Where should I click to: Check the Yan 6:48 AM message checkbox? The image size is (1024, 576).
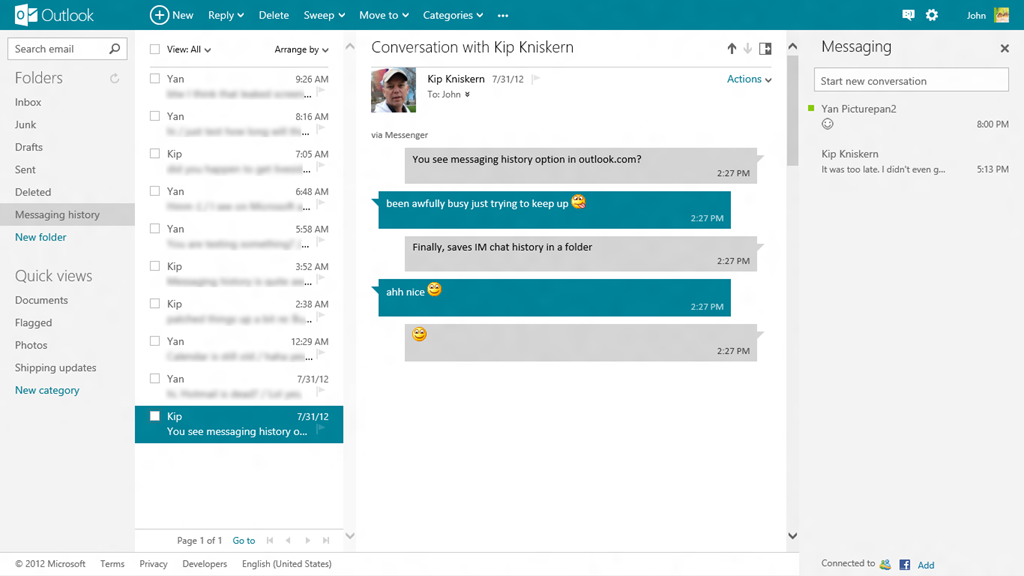tap(155, 191)
